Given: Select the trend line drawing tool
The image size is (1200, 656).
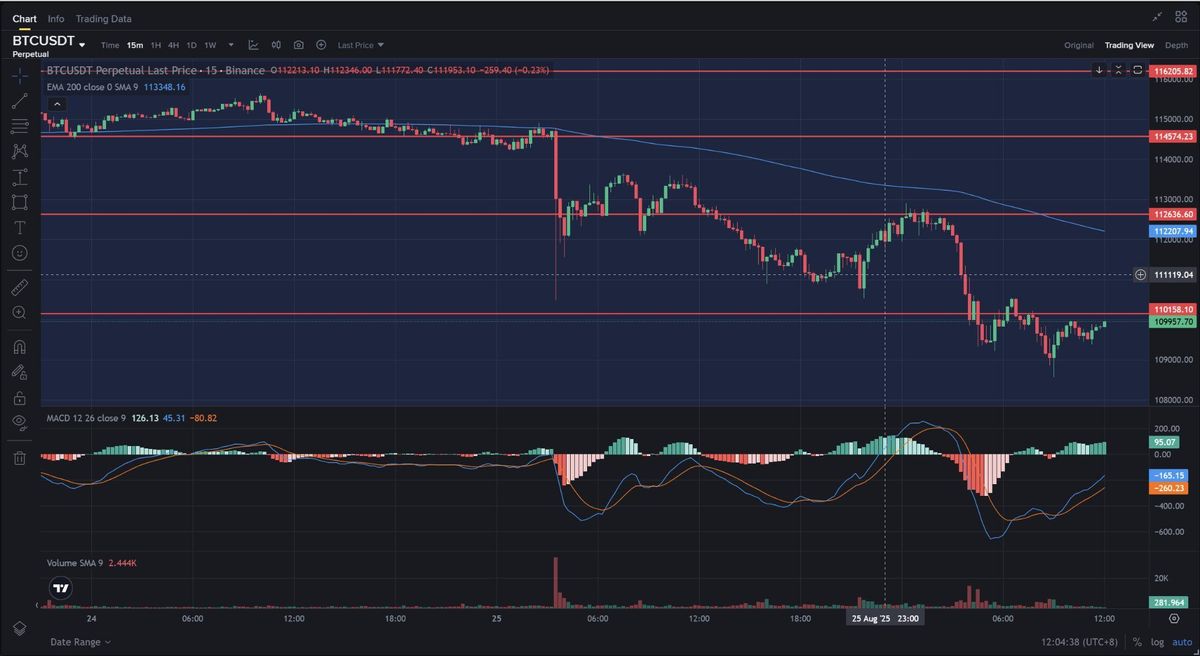Looking at the screenshot, I should (x=19, y=101).
